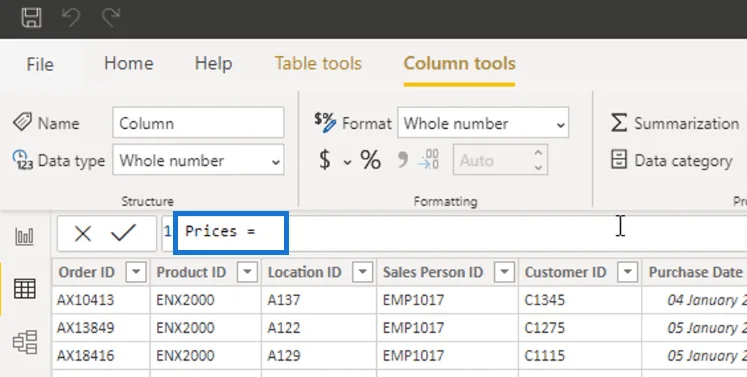
Task: Click the Redo arrow icon
Action: coord(111,18)
